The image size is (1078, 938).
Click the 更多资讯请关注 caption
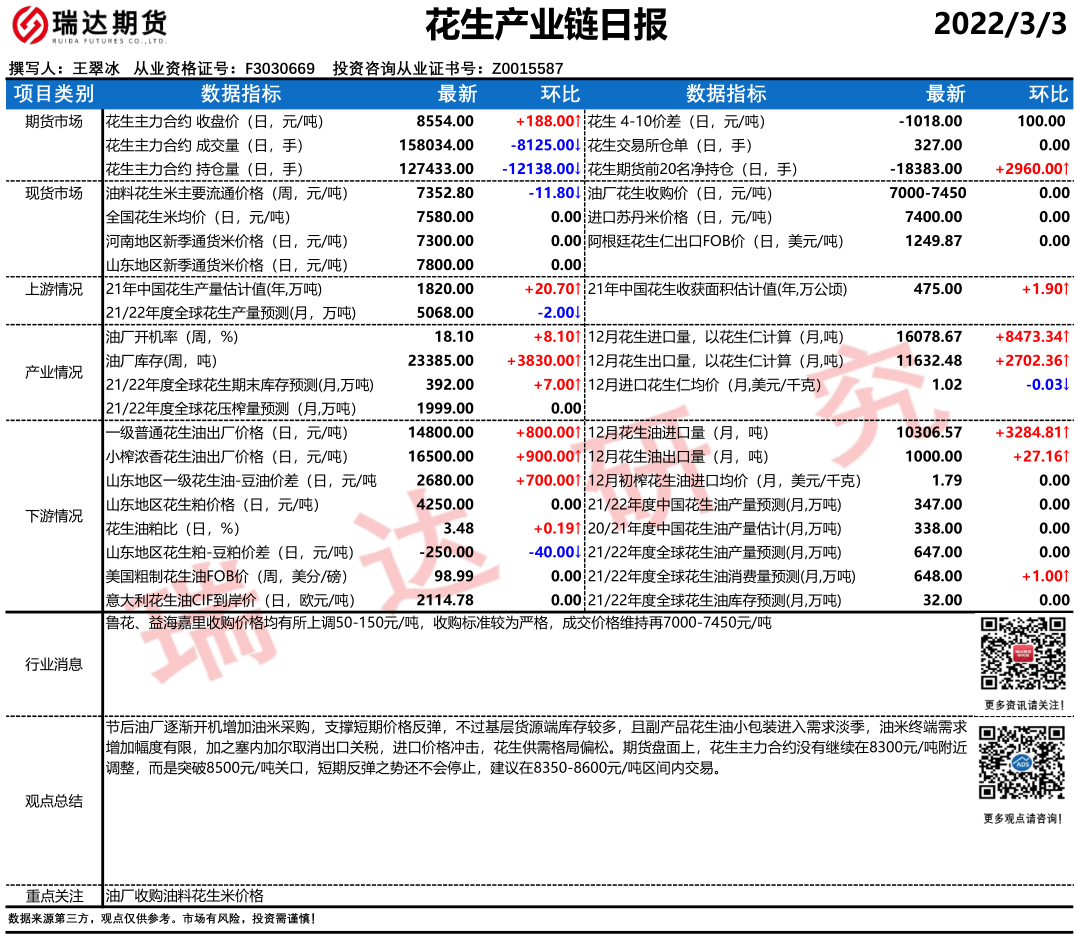pyautogui.click(x=1021, y=705)
